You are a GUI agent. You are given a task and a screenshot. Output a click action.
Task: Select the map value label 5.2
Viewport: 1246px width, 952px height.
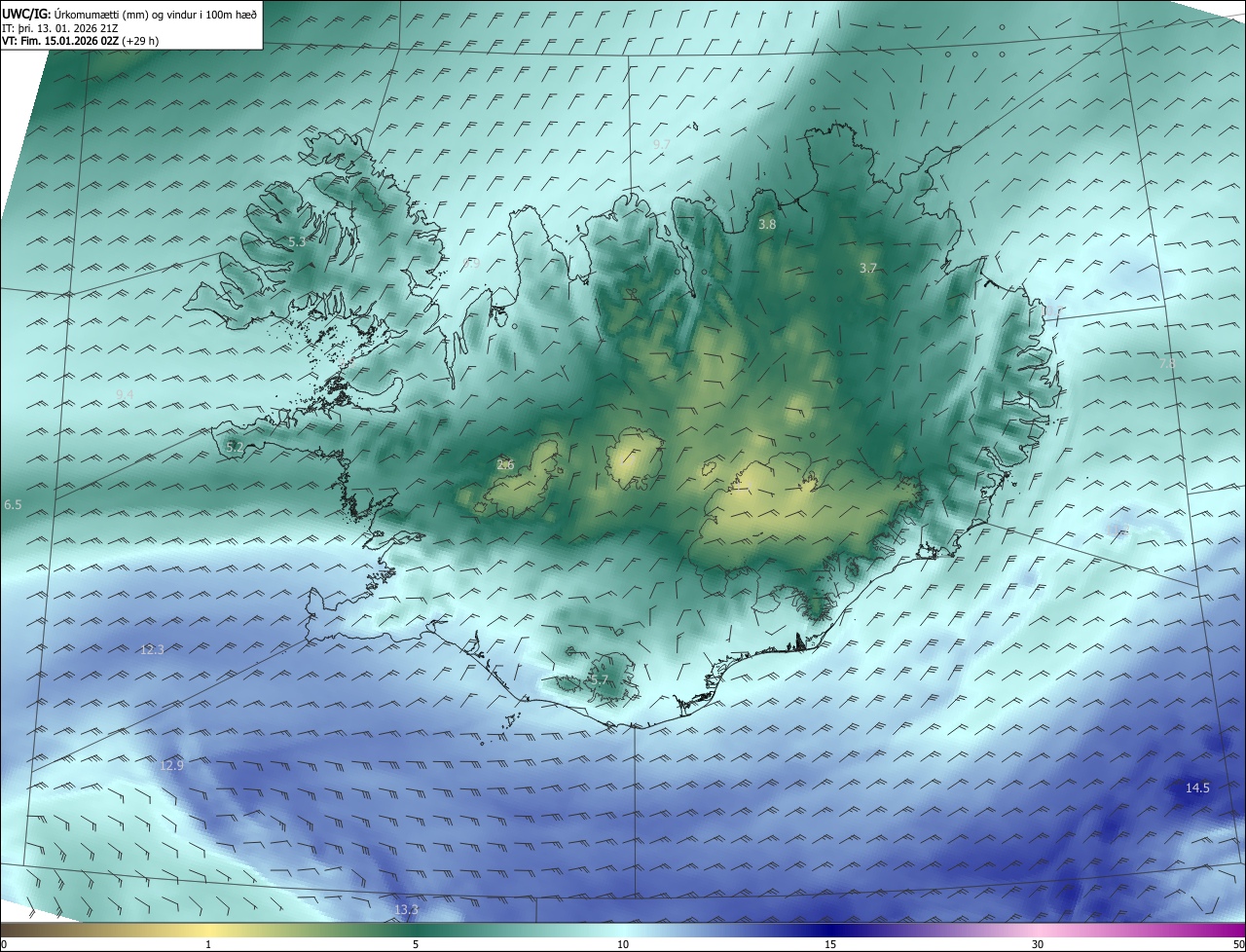click(235, 447)
